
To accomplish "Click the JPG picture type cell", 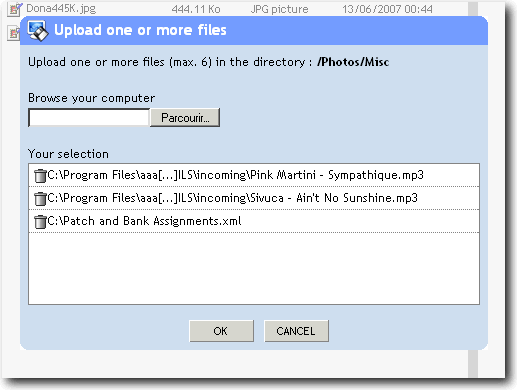I will click(x=279, y=9).
